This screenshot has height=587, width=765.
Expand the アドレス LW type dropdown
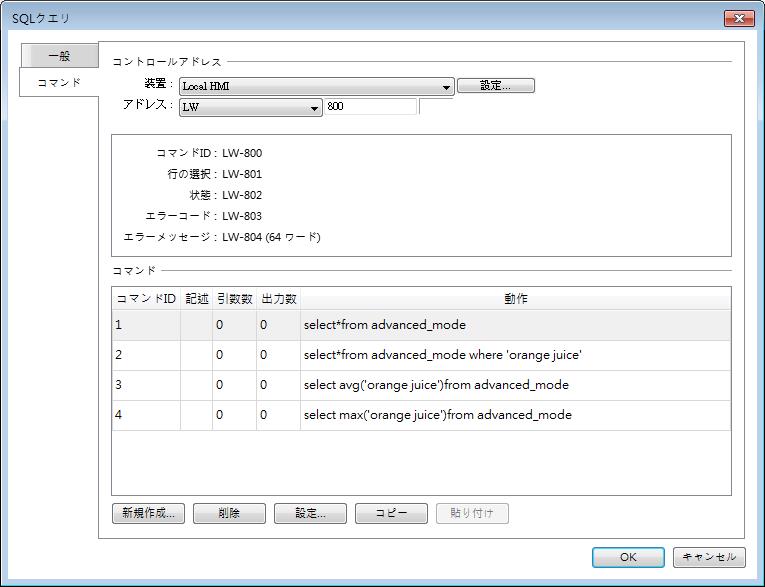pos(250,107)
